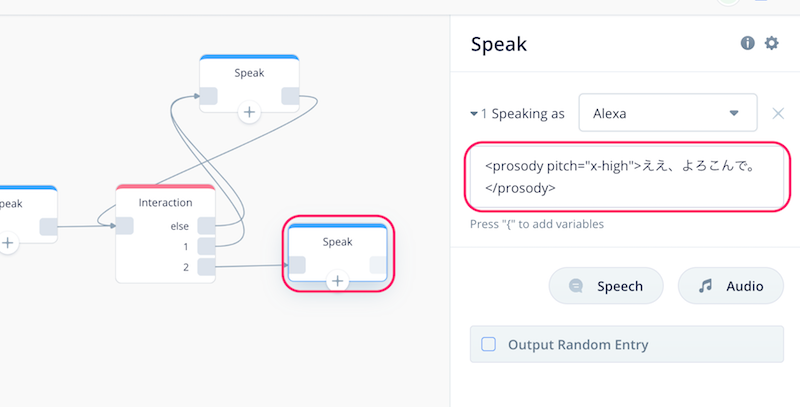
Task: Add step below the selected Speak block
Action: click(x=337, y=281)
